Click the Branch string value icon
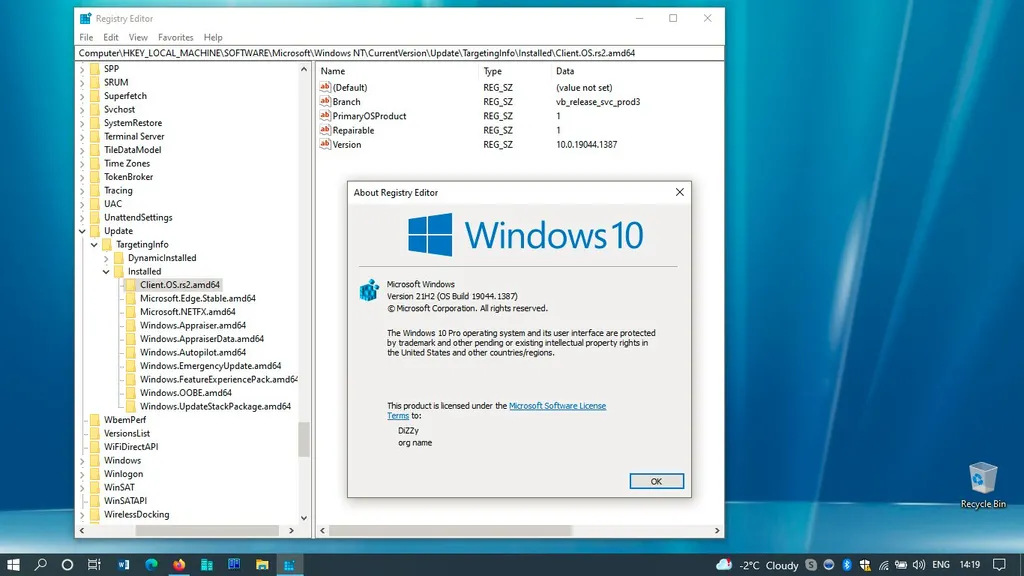The height and width of the screenshot is (576, 1024). click(x=325, y=102)
